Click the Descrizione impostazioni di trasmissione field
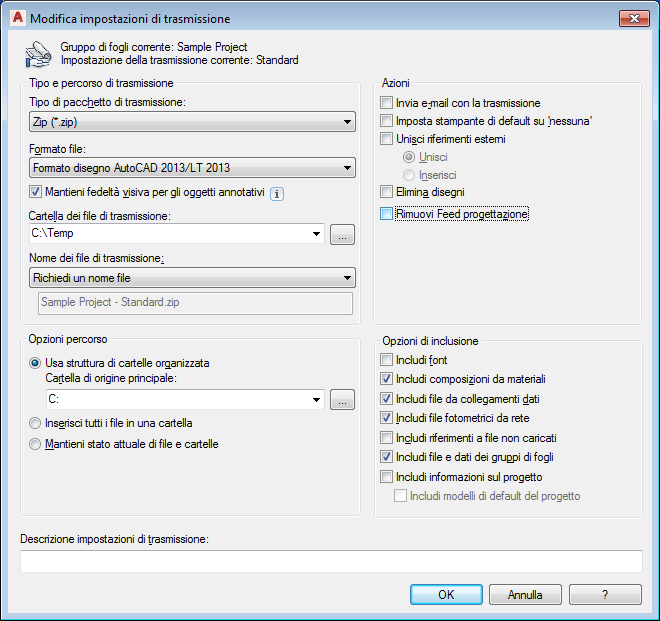The width and height of the screenshot is (660, 621). pos(330,562)
